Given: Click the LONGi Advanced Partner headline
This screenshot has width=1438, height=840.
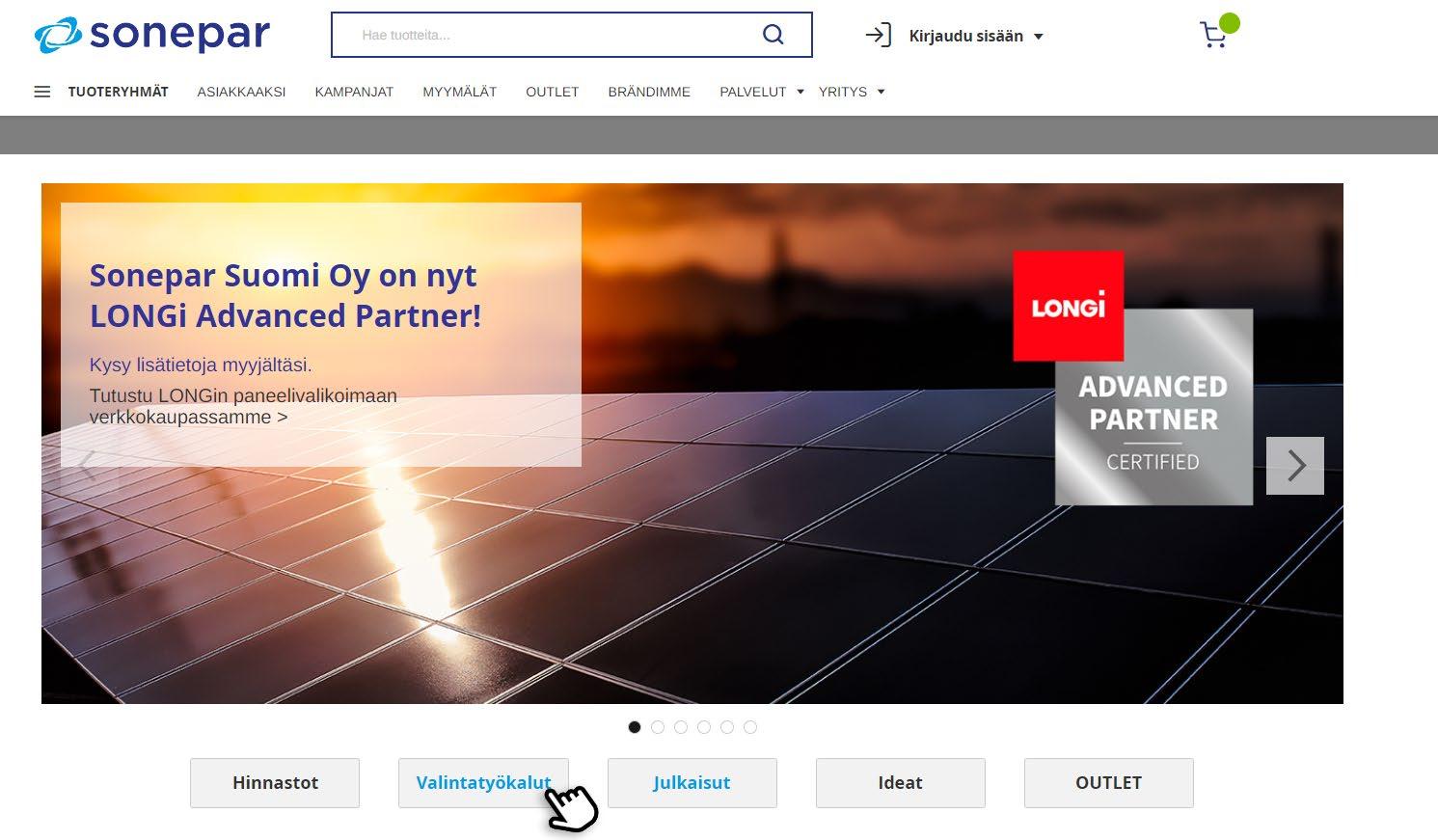Looking at the screenshot, I should click(x=285, y=295).
